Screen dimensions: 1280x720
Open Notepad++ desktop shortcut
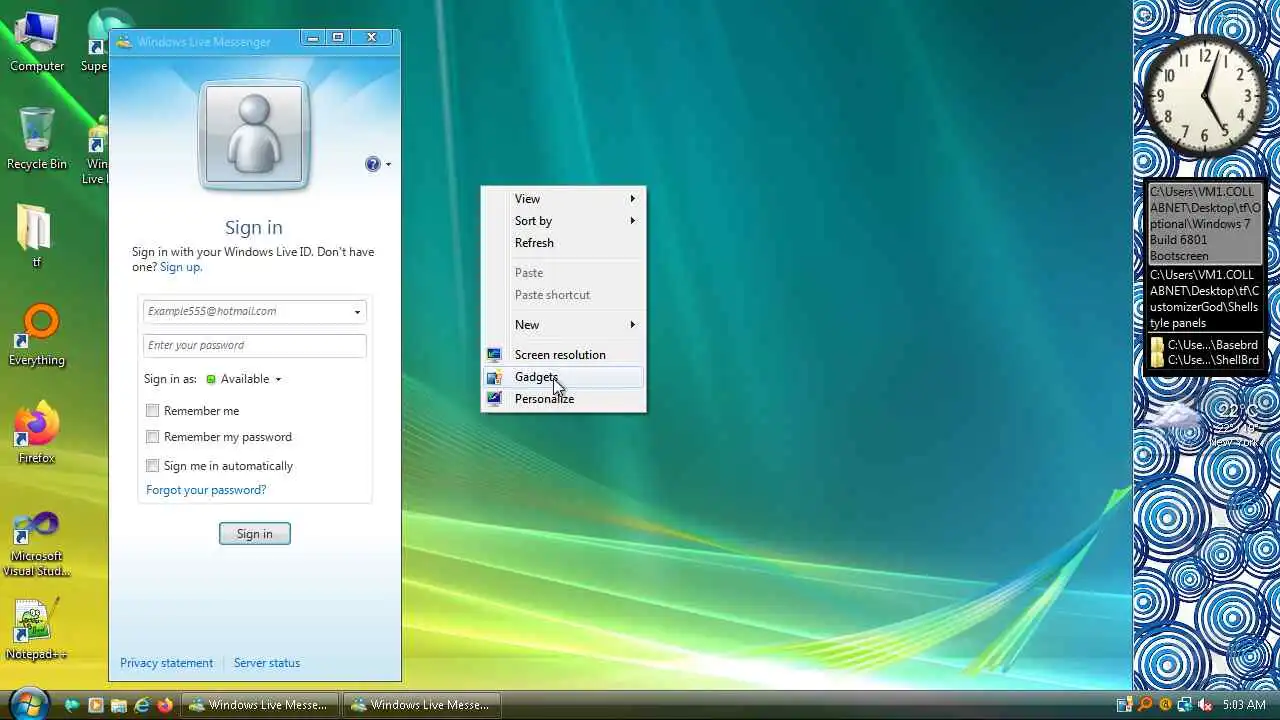[x=37, y=629]
